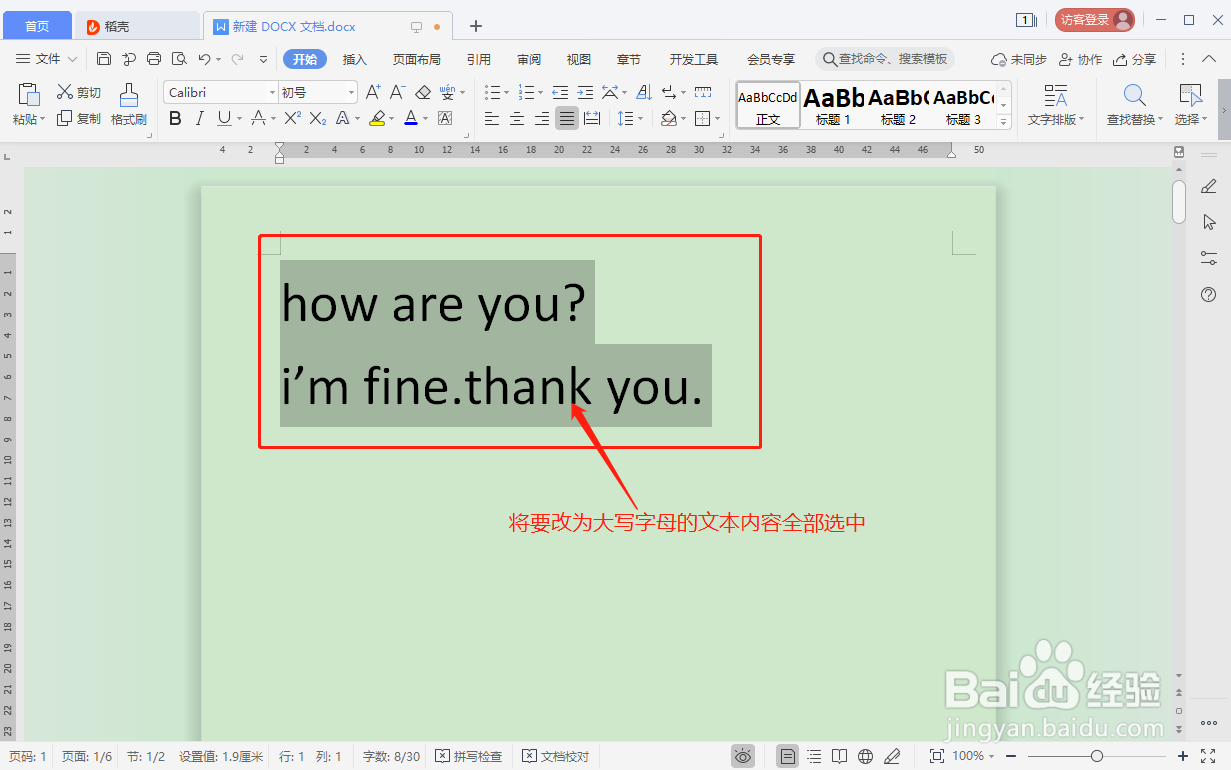The width and height of the screenshot is (1231, 770).
Task: Click the selection arrow icon in right sidebar
Action: [x=1208, y=222]
